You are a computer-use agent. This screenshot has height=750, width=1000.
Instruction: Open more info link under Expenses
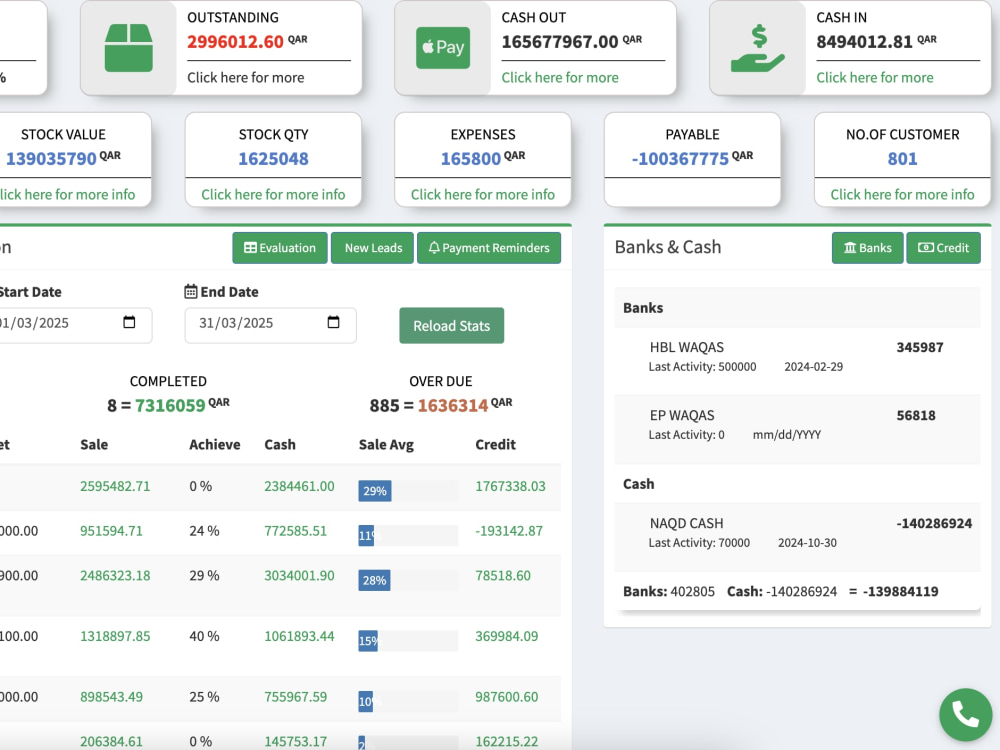pos(483,195)
